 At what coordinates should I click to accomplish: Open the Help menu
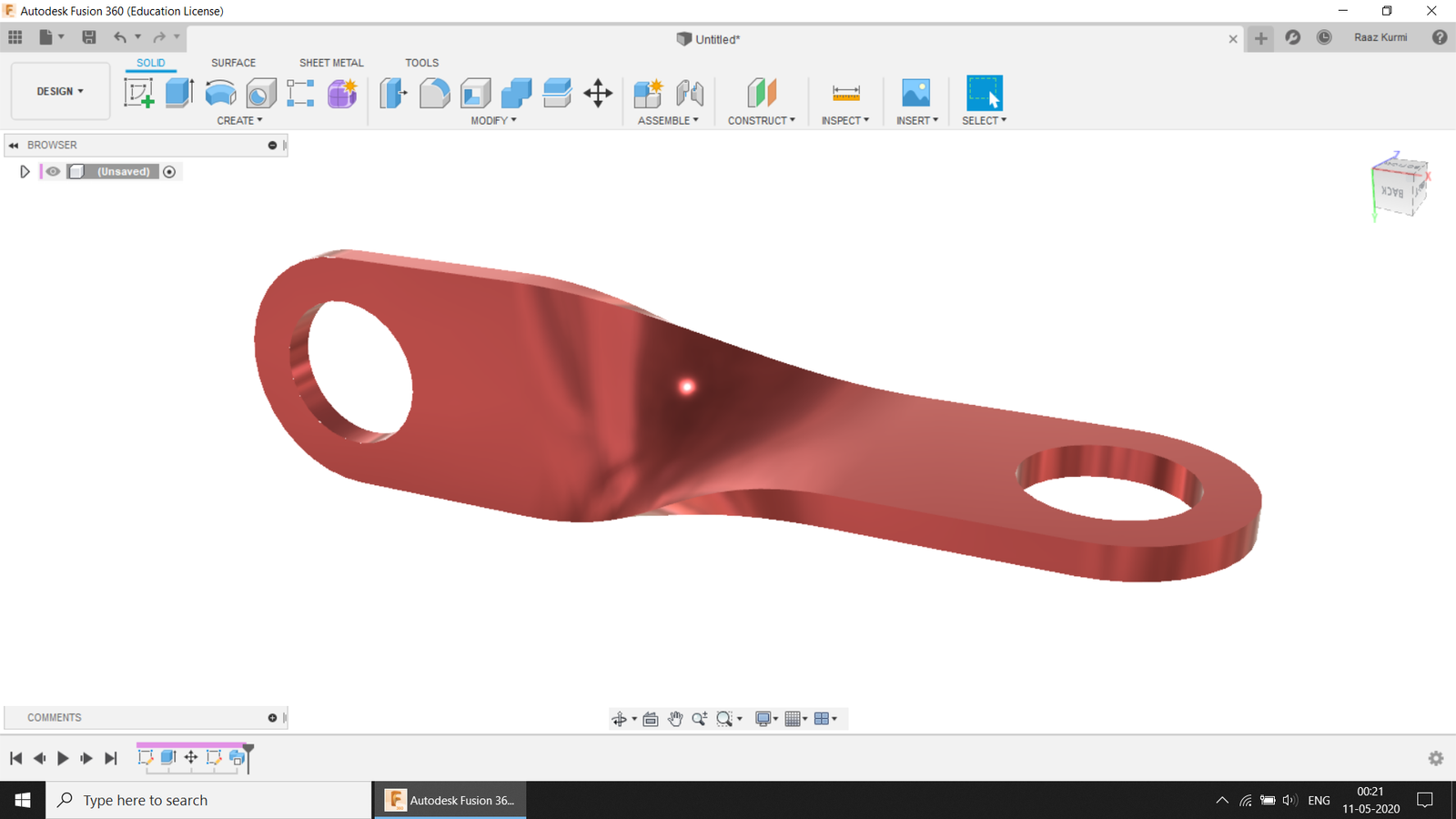point(1440,37)
